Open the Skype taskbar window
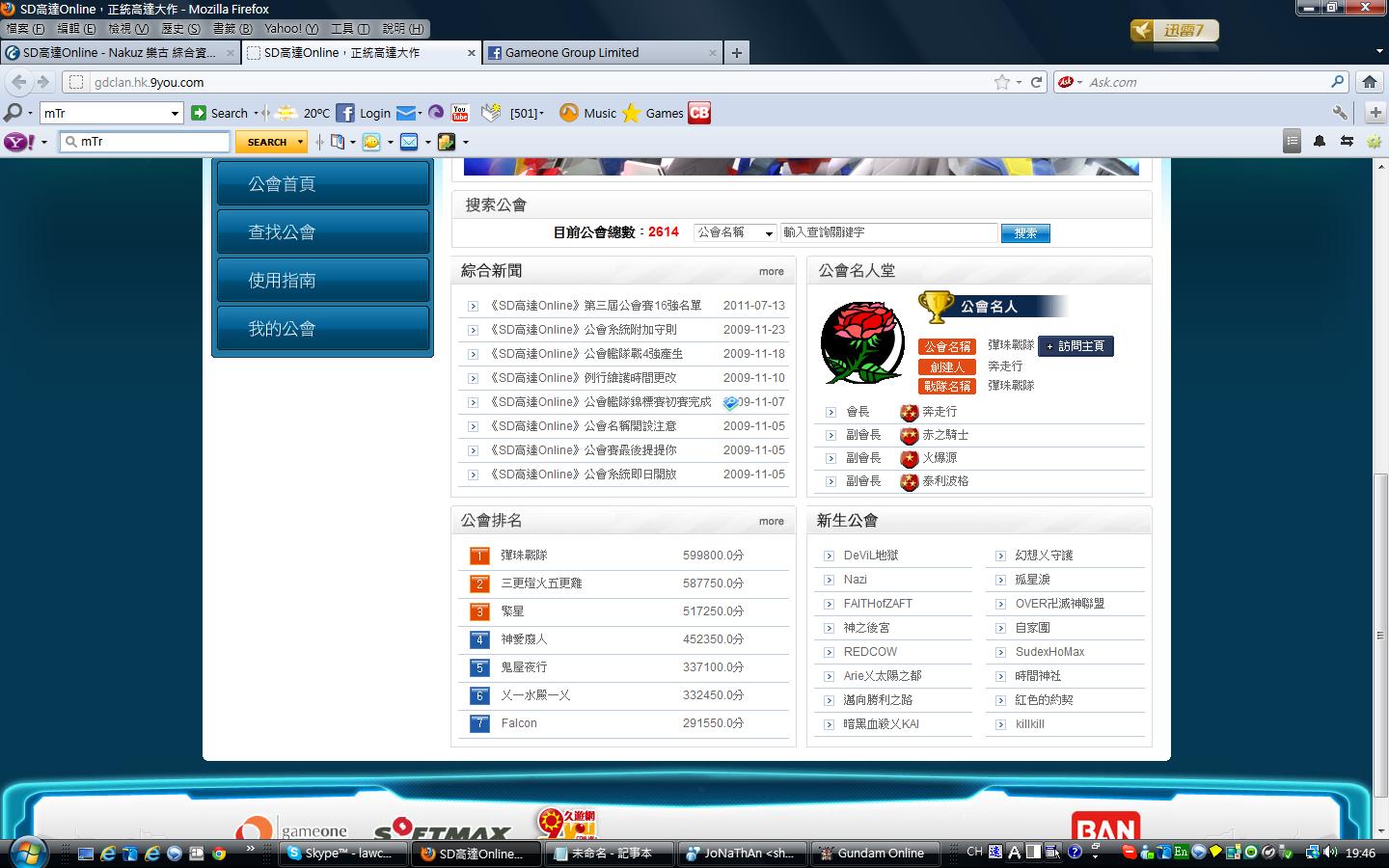Screen dimensions: 1389x868 [343, 854]
